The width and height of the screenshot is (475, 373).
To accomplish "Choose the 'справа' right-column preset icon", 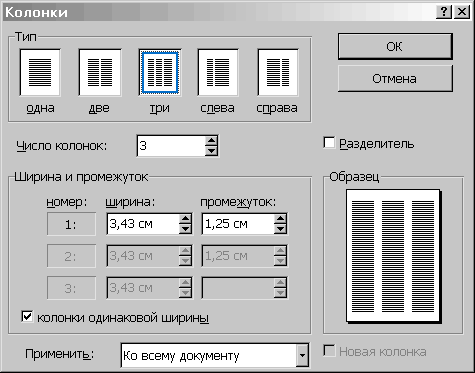I will coord(278,72).
